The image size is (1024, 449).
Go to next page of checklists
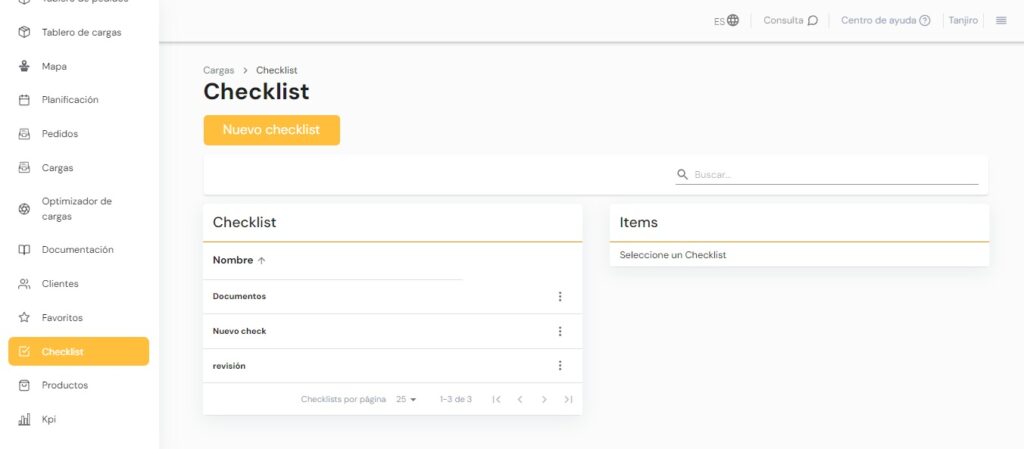[x=544, y=399]
